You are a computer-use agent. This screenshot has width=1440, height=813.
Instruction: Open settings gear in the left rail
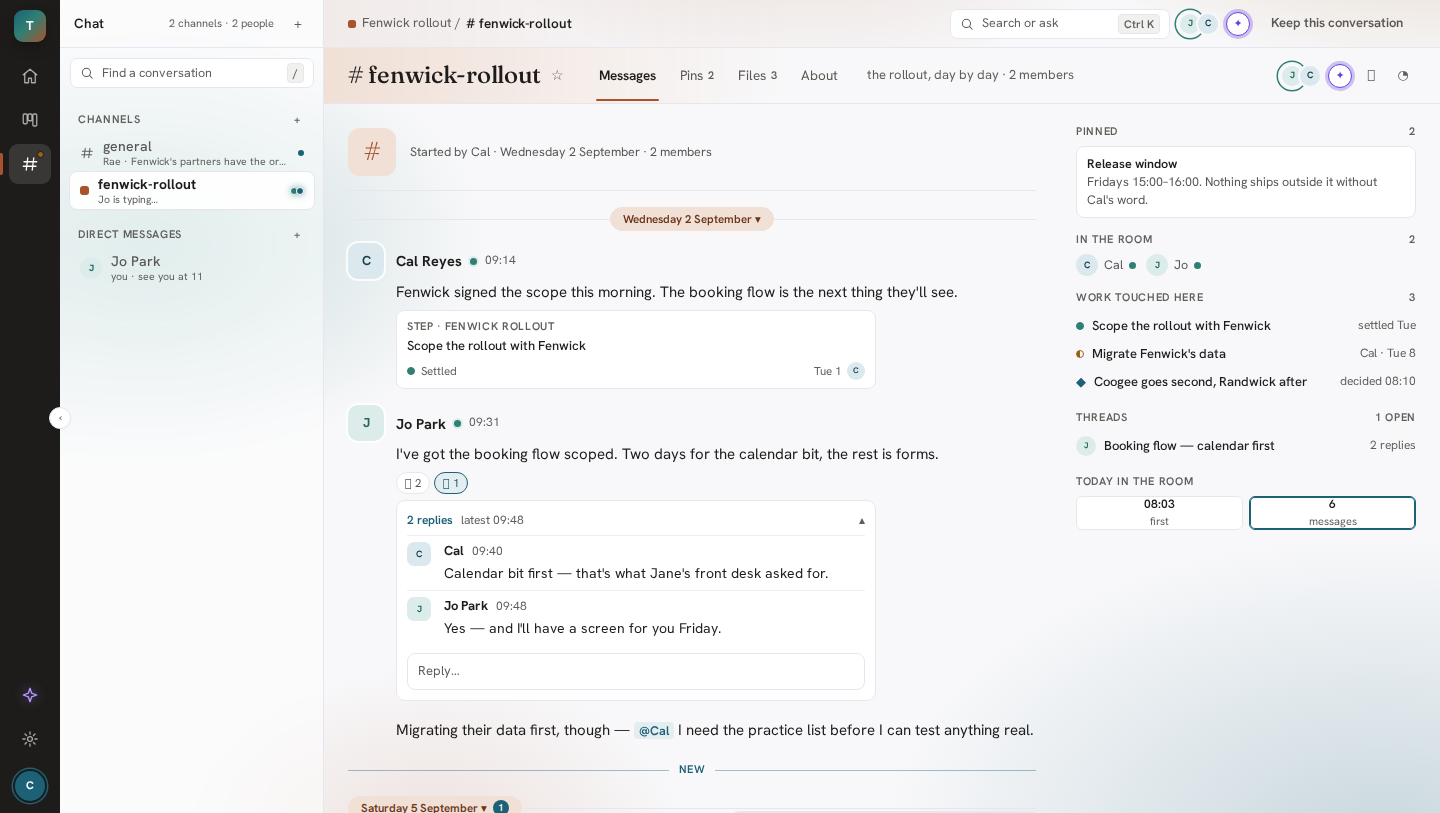coord(30,739)
